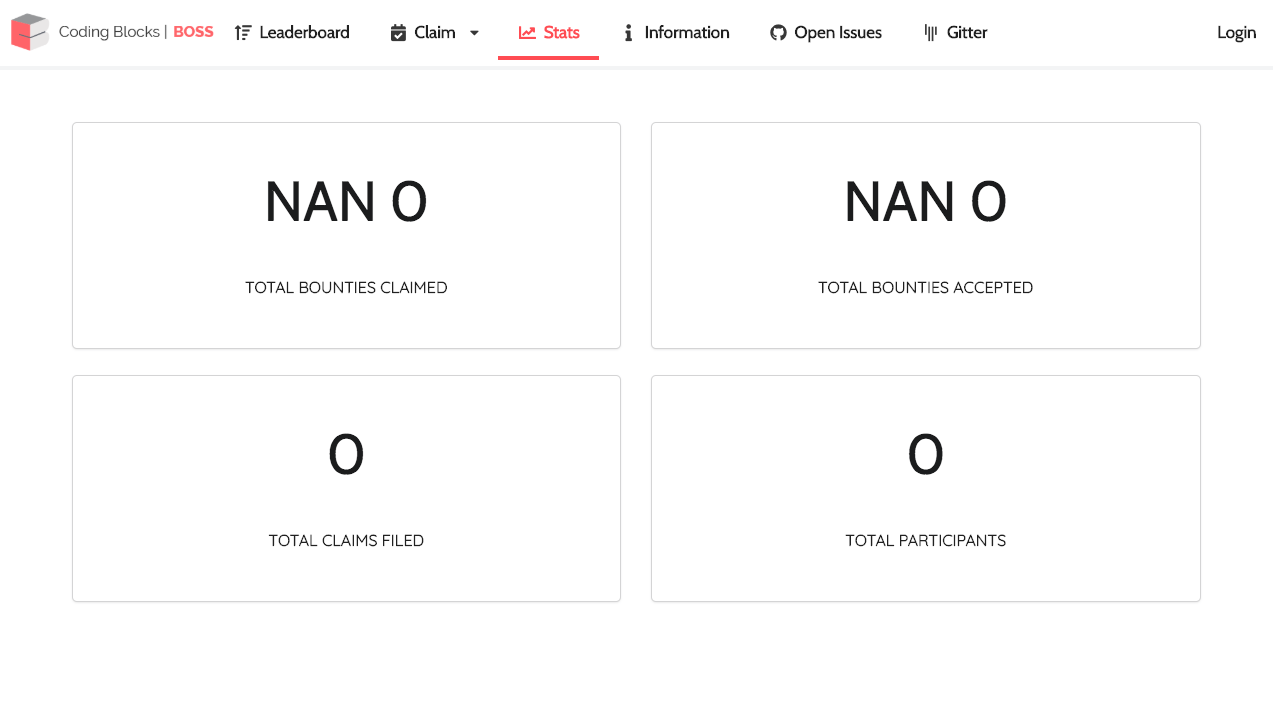Click the Coding Blocks cube logo
1273x721 pixels.
coord(31,31)
